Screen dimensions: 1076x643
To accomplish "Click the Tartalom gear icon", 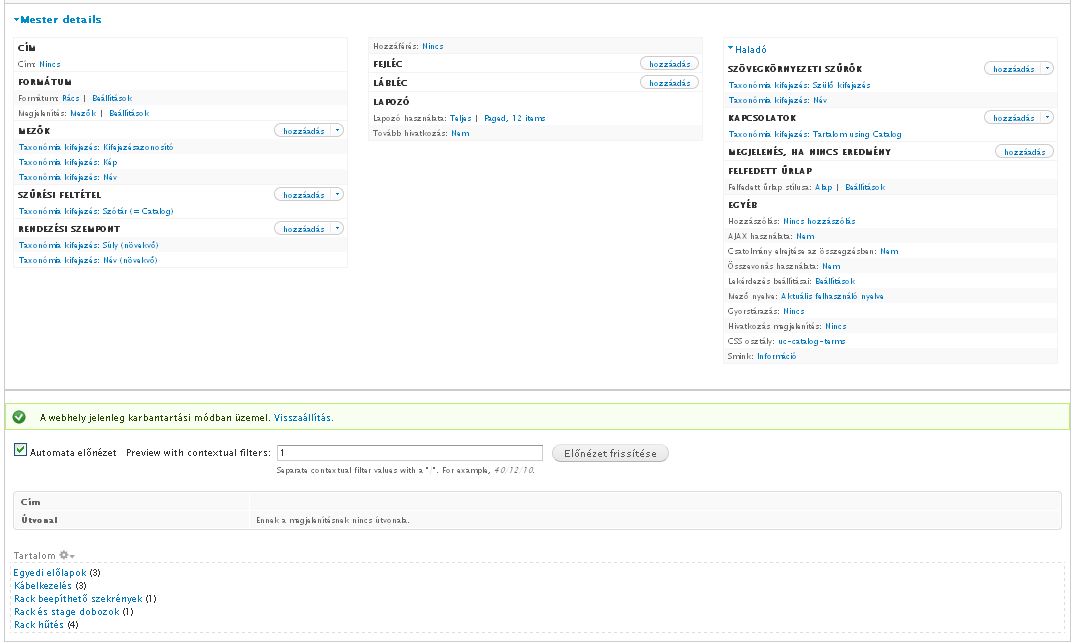I will (x=66, y=555).
